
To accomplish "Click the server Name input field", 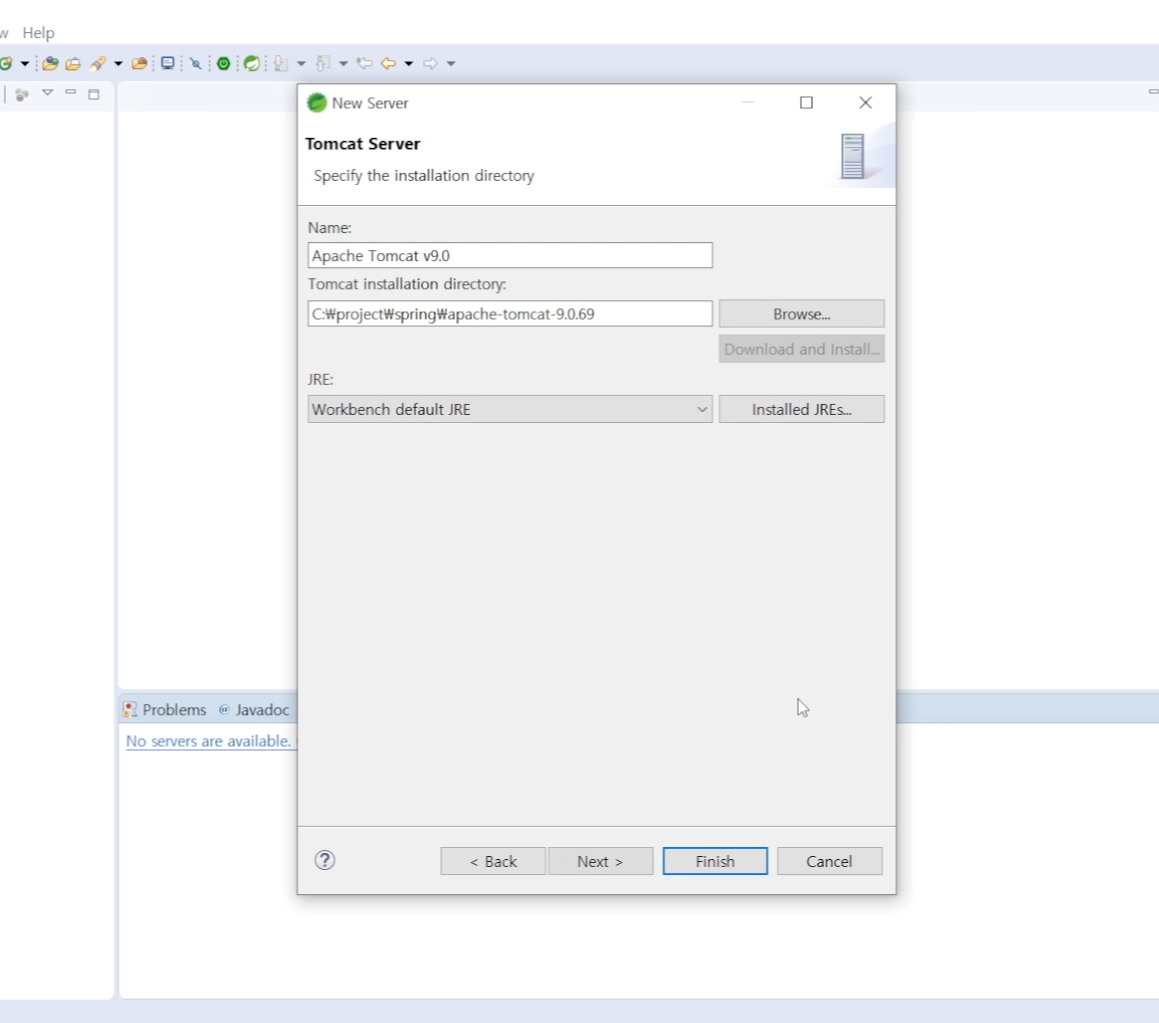I will (510, 256).
